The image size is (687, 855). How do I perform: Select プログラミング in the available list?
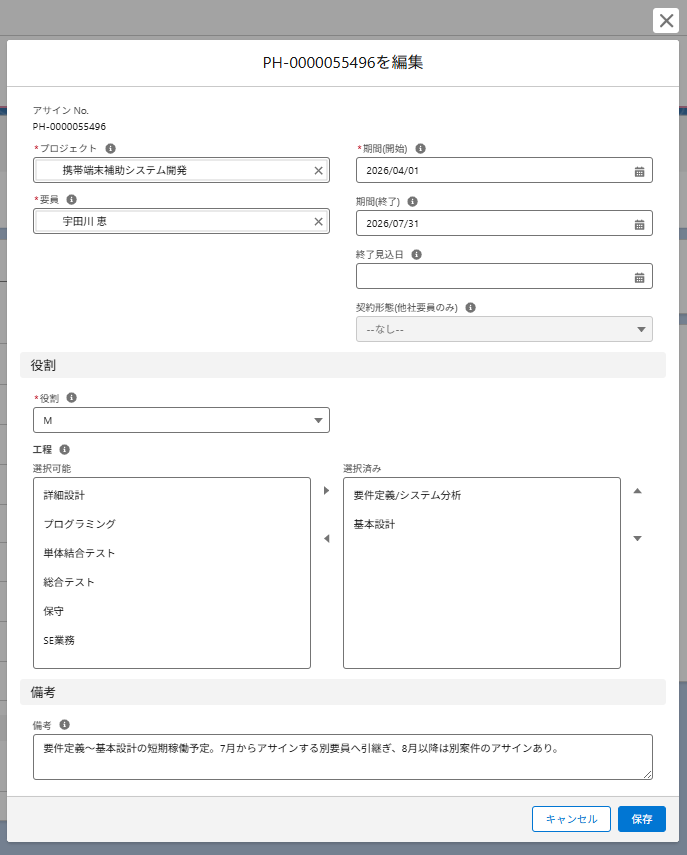tap(79, 524)
